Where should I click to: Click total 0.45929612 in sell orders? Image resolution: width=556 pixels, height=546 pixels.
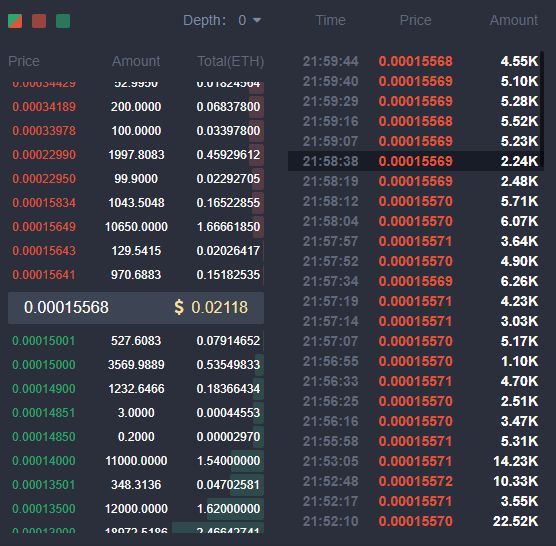(228, 155)
